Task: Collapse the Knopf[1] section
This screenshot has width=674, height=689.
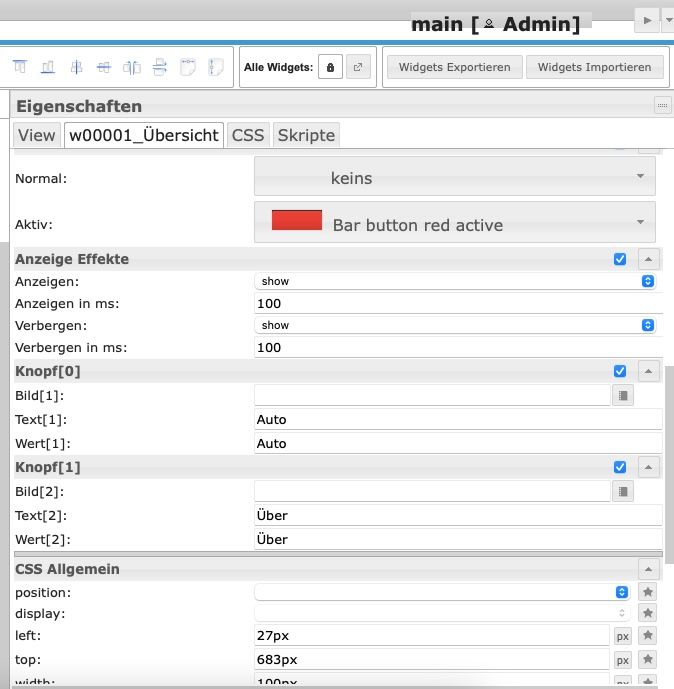Action: pos(649,467)
